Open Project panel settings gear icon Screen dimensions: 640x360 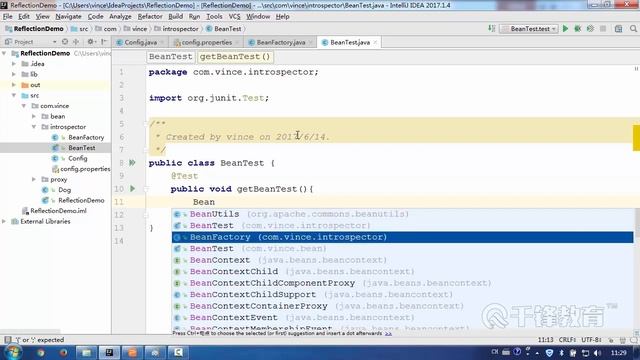[91, 42]
